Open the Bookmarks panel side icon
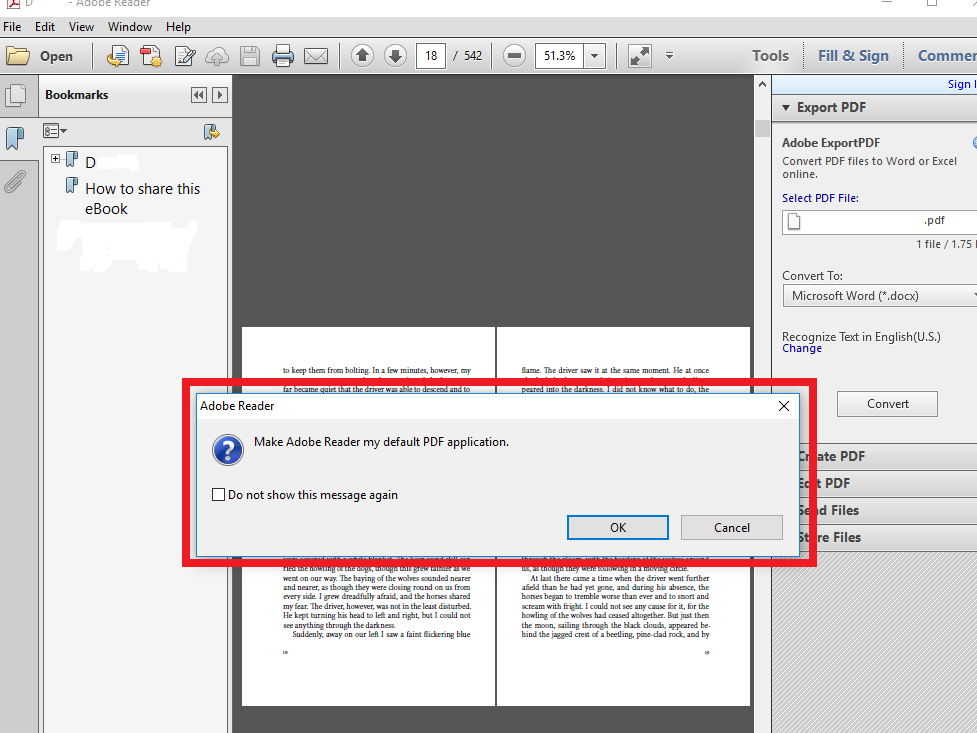 (15, 138)
